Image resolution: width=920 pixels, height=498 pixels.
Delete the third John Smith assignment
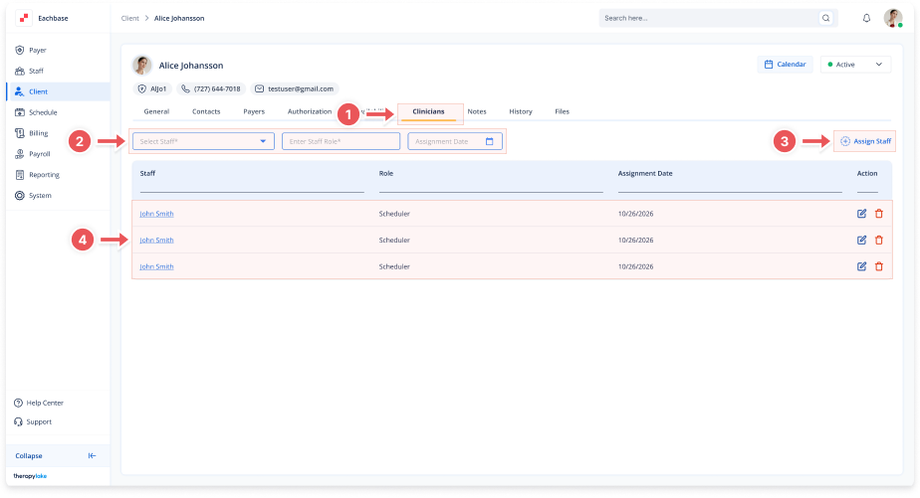point(879,266)
